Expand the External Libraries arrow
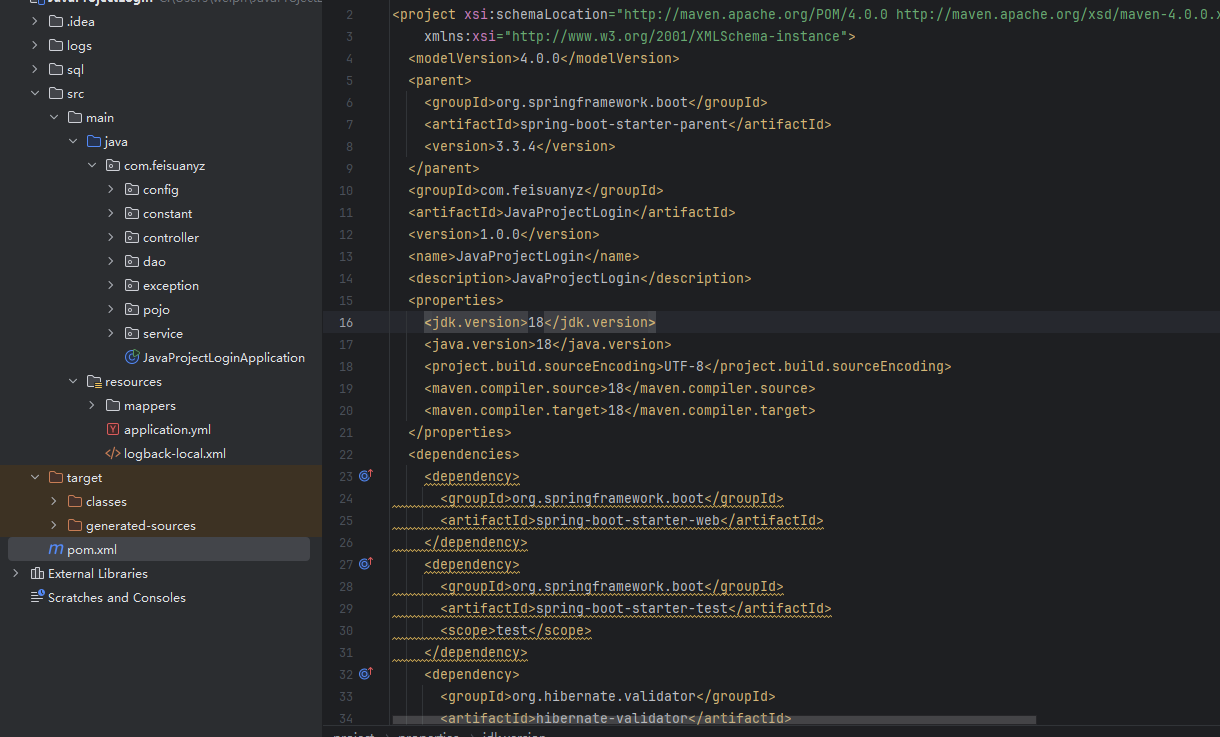The width and height of the screenshot is (1220, 737). pos(15,573)
